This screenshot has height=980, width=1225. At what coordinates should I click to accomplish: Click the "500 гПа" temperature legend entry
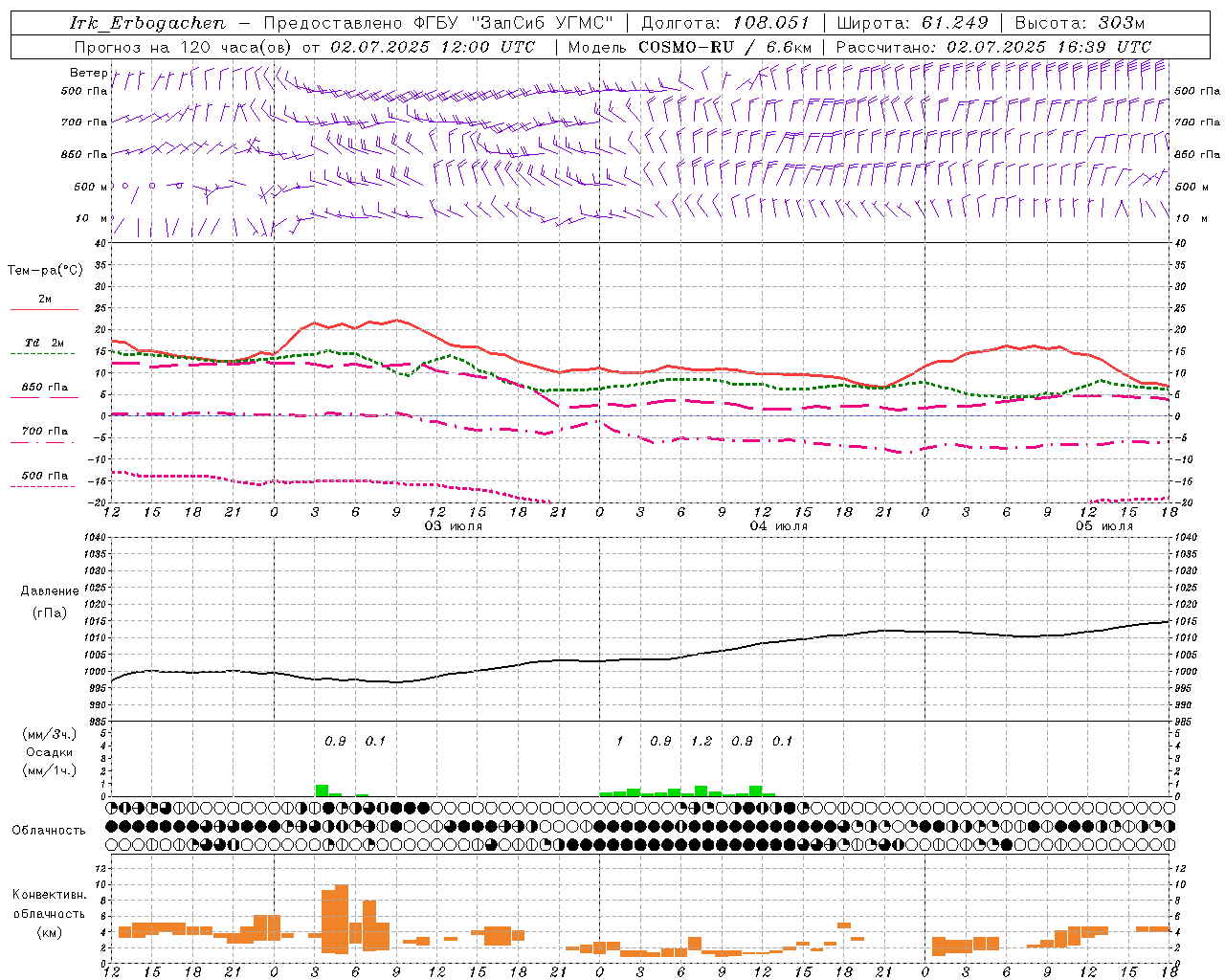click(45, 476)
